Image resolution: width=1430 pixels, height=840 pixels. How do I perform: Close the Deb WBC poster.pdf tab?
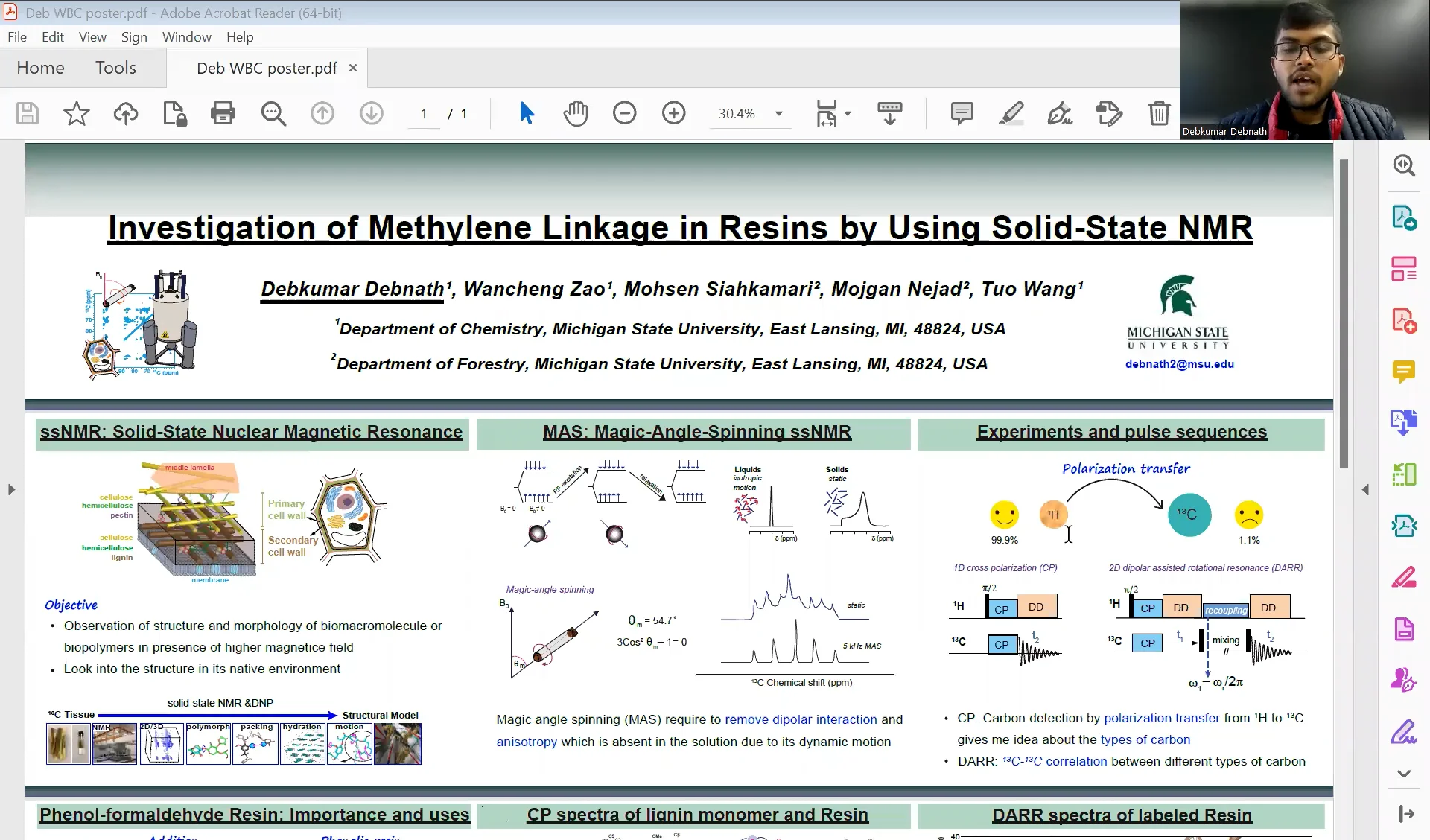tap(353, 68)
